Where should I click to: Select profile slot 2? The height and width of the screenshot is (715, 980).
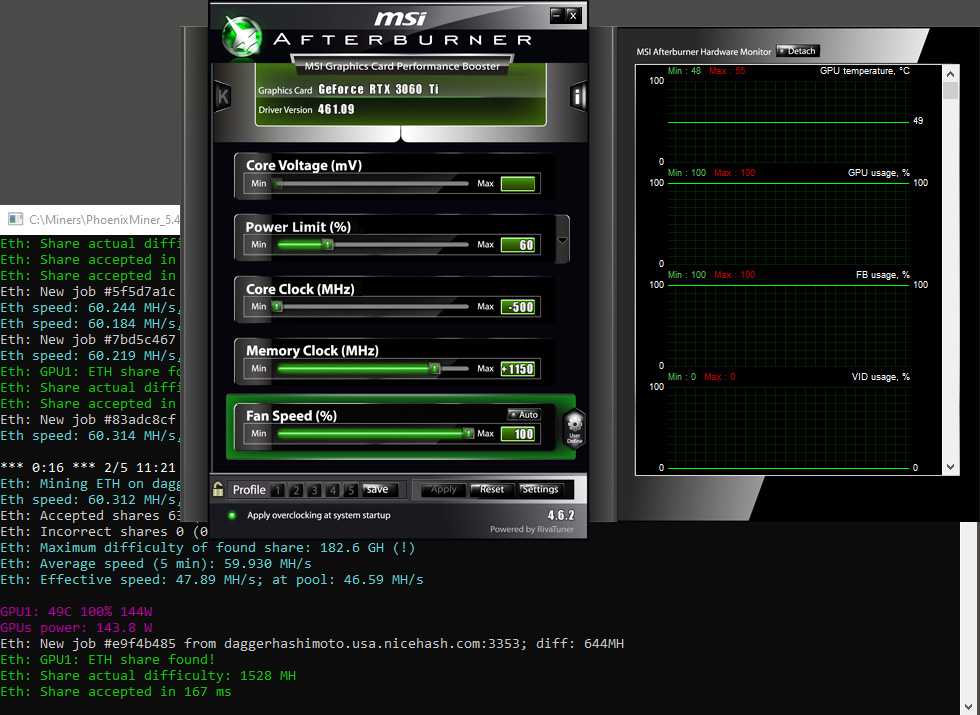pyautogui.click(x=297, y=490)
